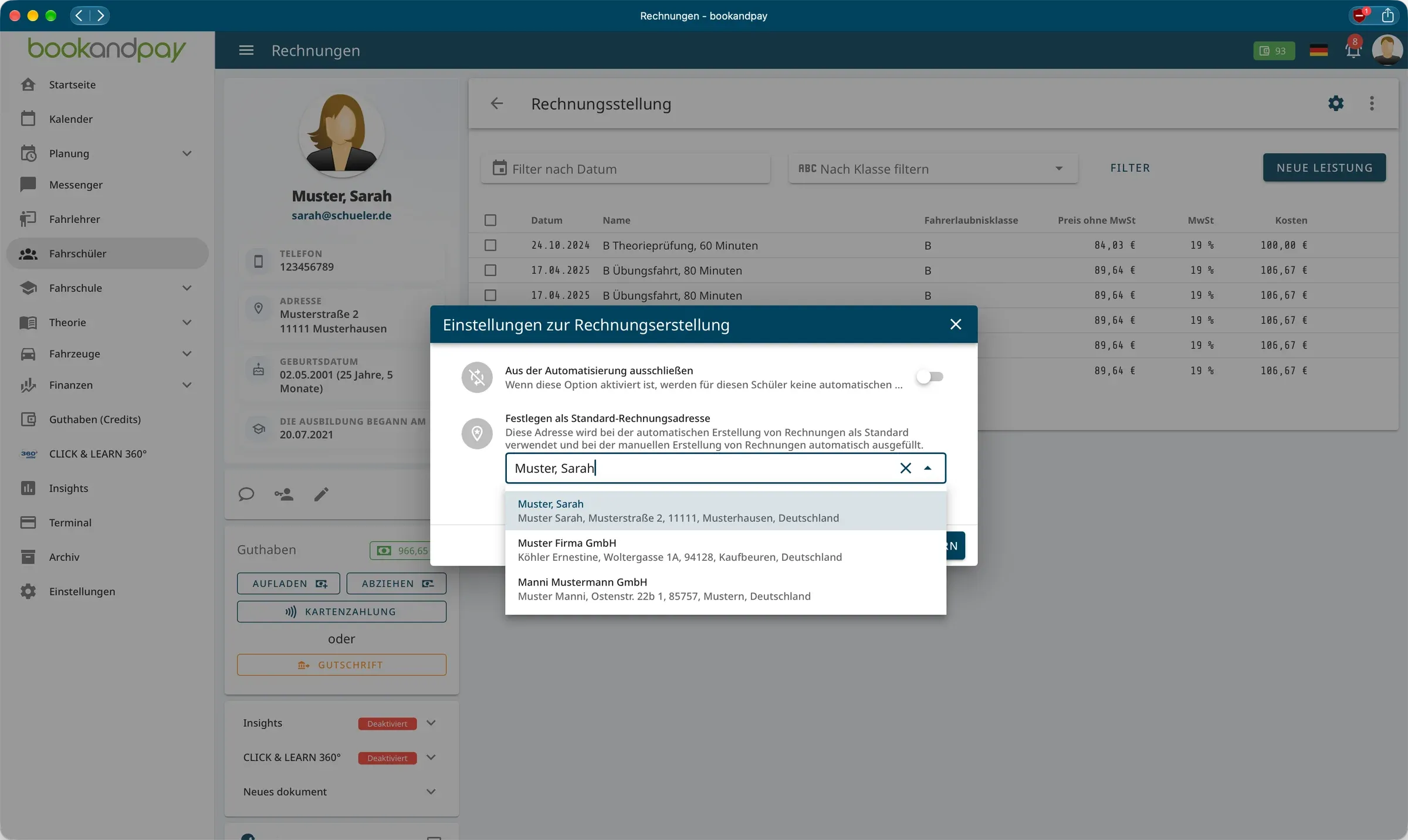
Task: Click the browser-style forward arrow in title bar
Action: 100,15
